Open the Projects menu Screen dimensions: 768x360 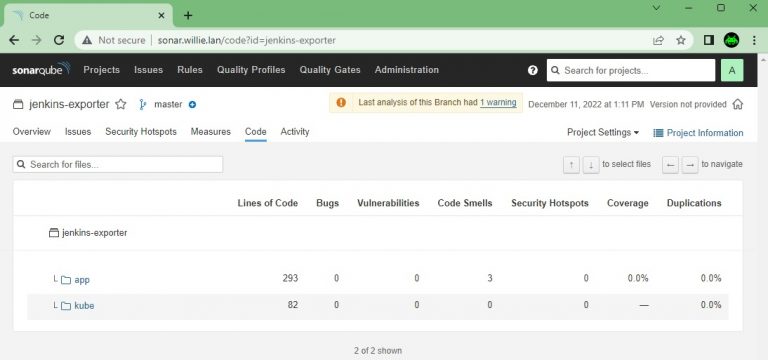coord(101,70)
